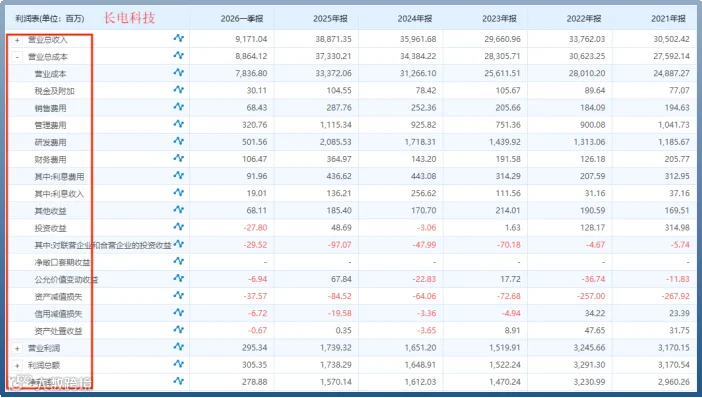Viewport: 702px width, 398px height.
Task: Click trend icon for 净敞口套期收益 row
Action: pos(179,261)
